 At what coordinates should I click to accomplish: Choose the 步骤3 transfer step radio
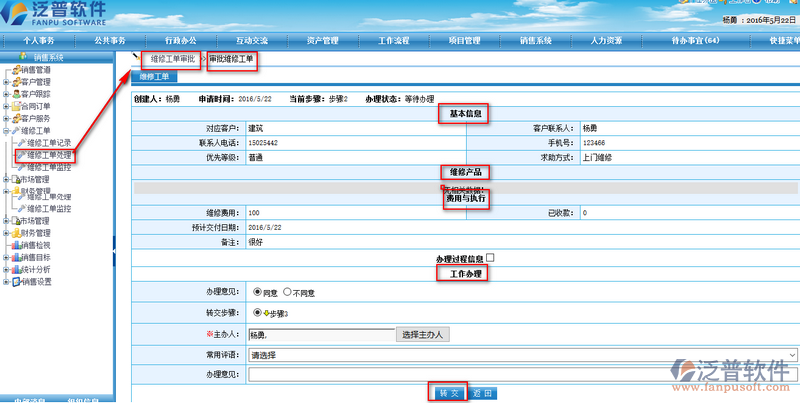tap(256, 313)
